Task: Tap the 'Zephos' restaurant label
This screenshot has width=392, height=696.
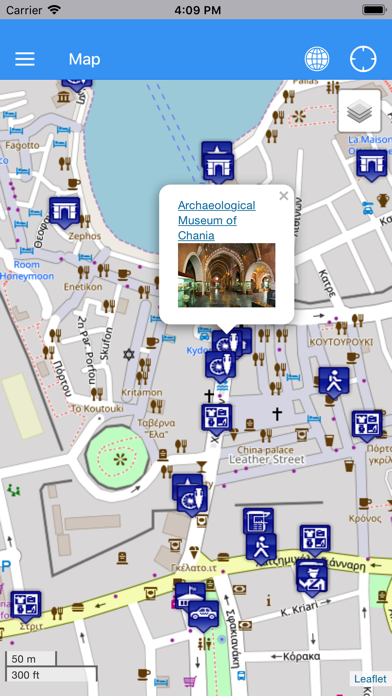Action: coord(84,236)
